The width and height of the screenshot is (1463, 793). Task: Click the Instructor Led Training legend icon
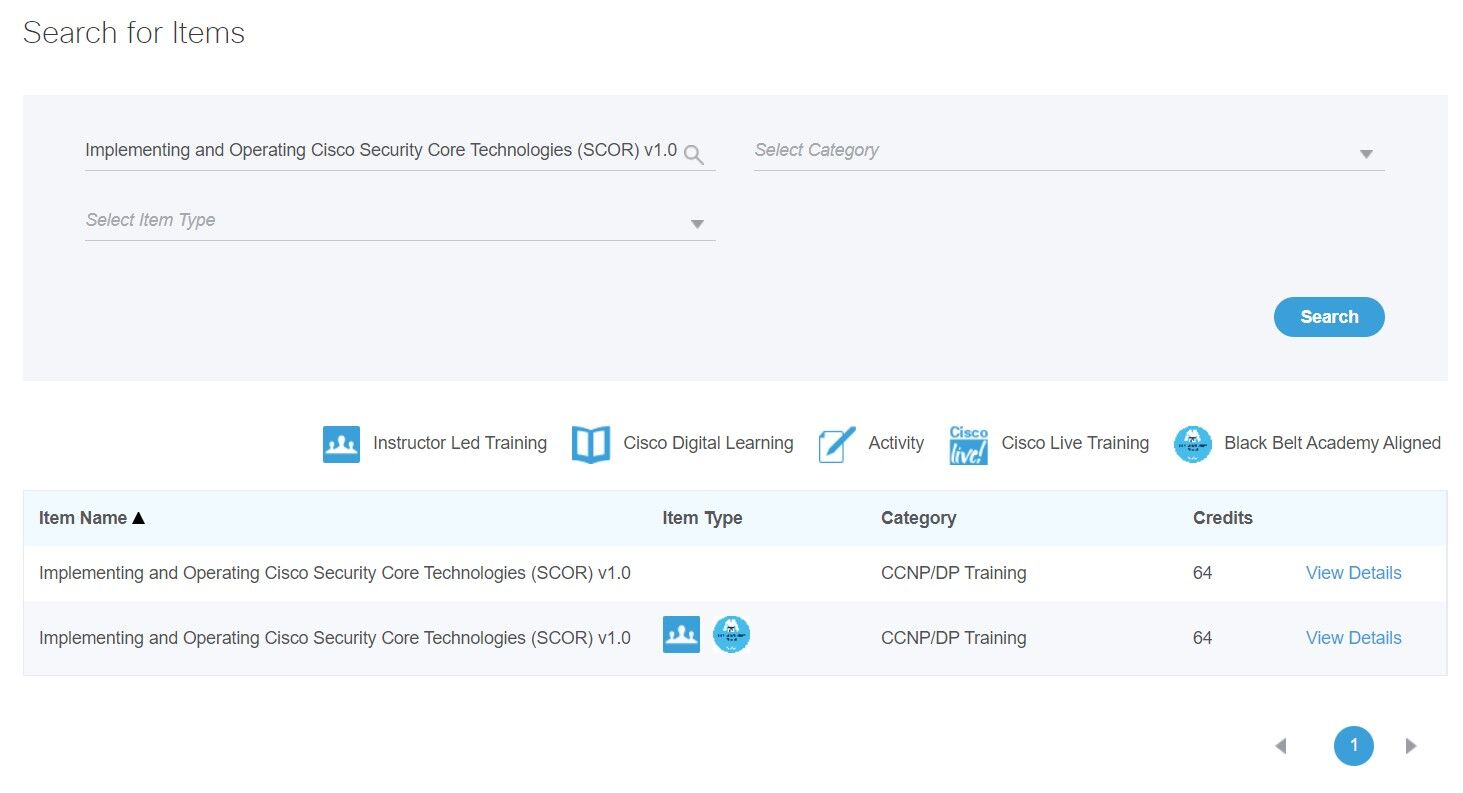point(341,444)
